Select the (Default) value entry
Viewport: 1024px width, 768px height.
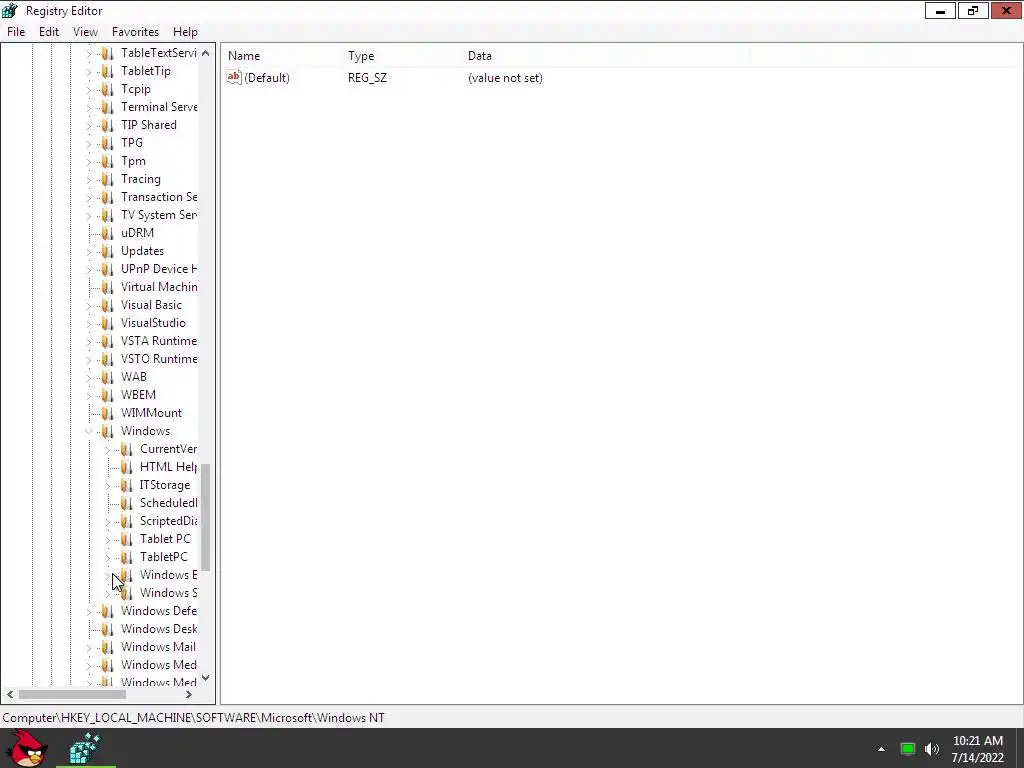point(266,78)
